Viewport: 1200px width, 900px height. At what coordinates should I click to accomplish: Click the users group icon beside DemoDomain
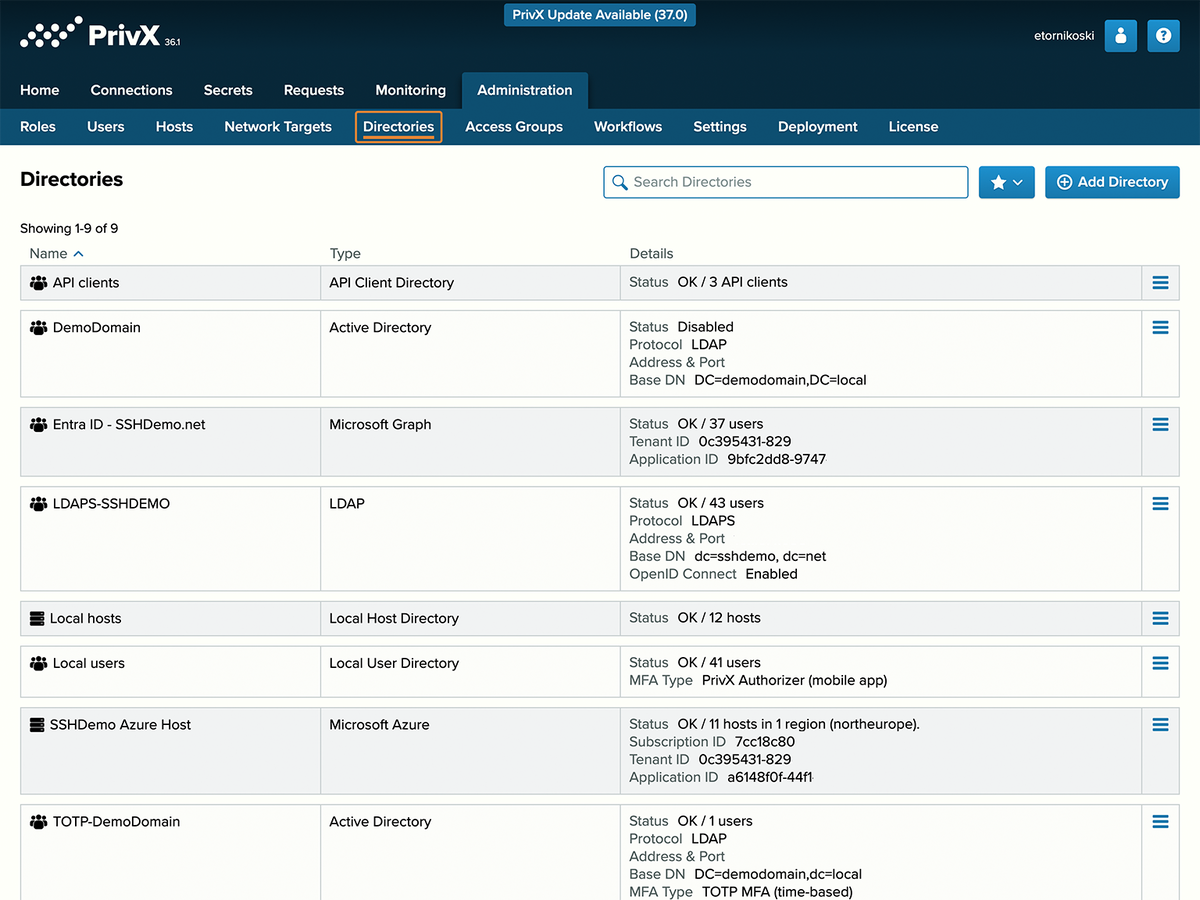tap(37, 327)
